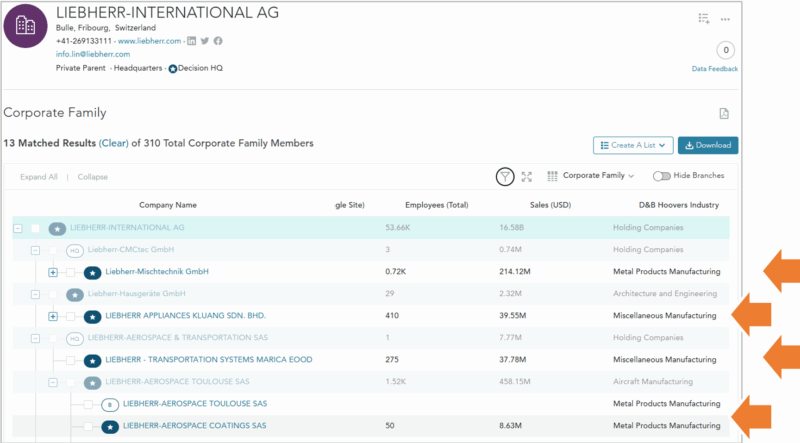Screen dimensions: 800x443
Task: Open the three-dot more options menu
Action: tap(725, 19)
